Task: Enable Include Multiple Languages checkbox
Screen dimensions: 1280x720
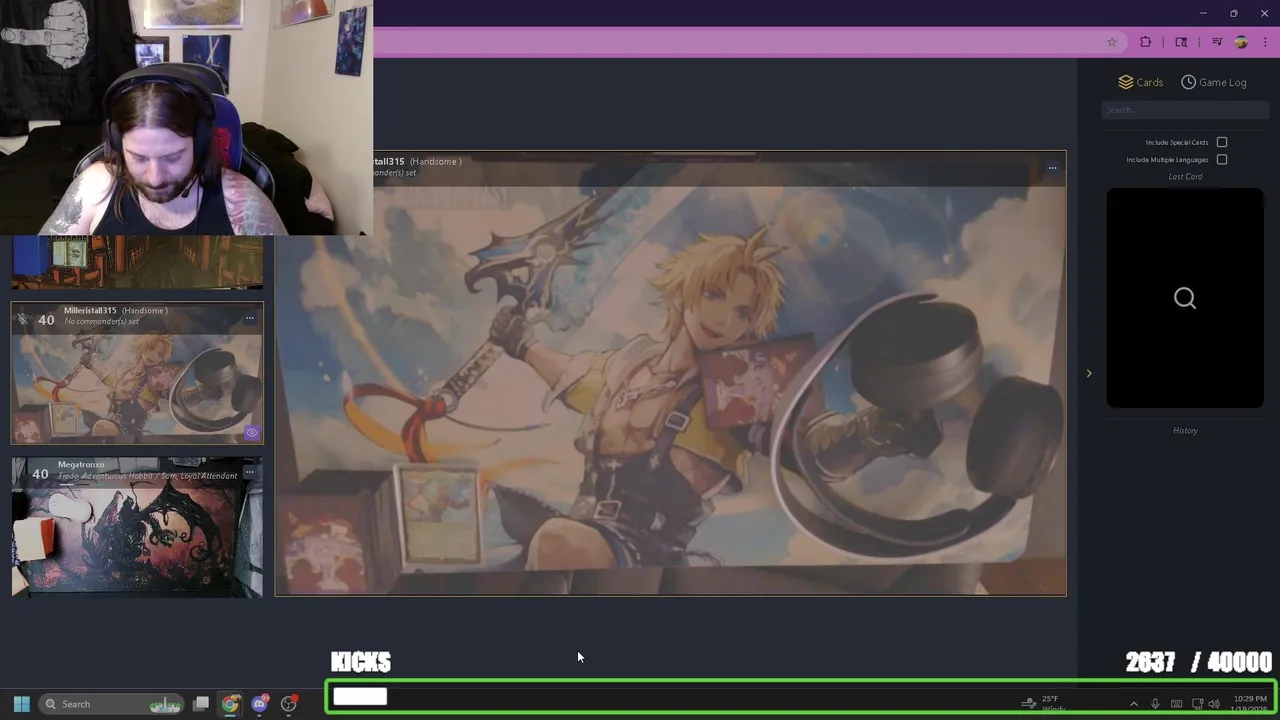Action: point(1222,159)
